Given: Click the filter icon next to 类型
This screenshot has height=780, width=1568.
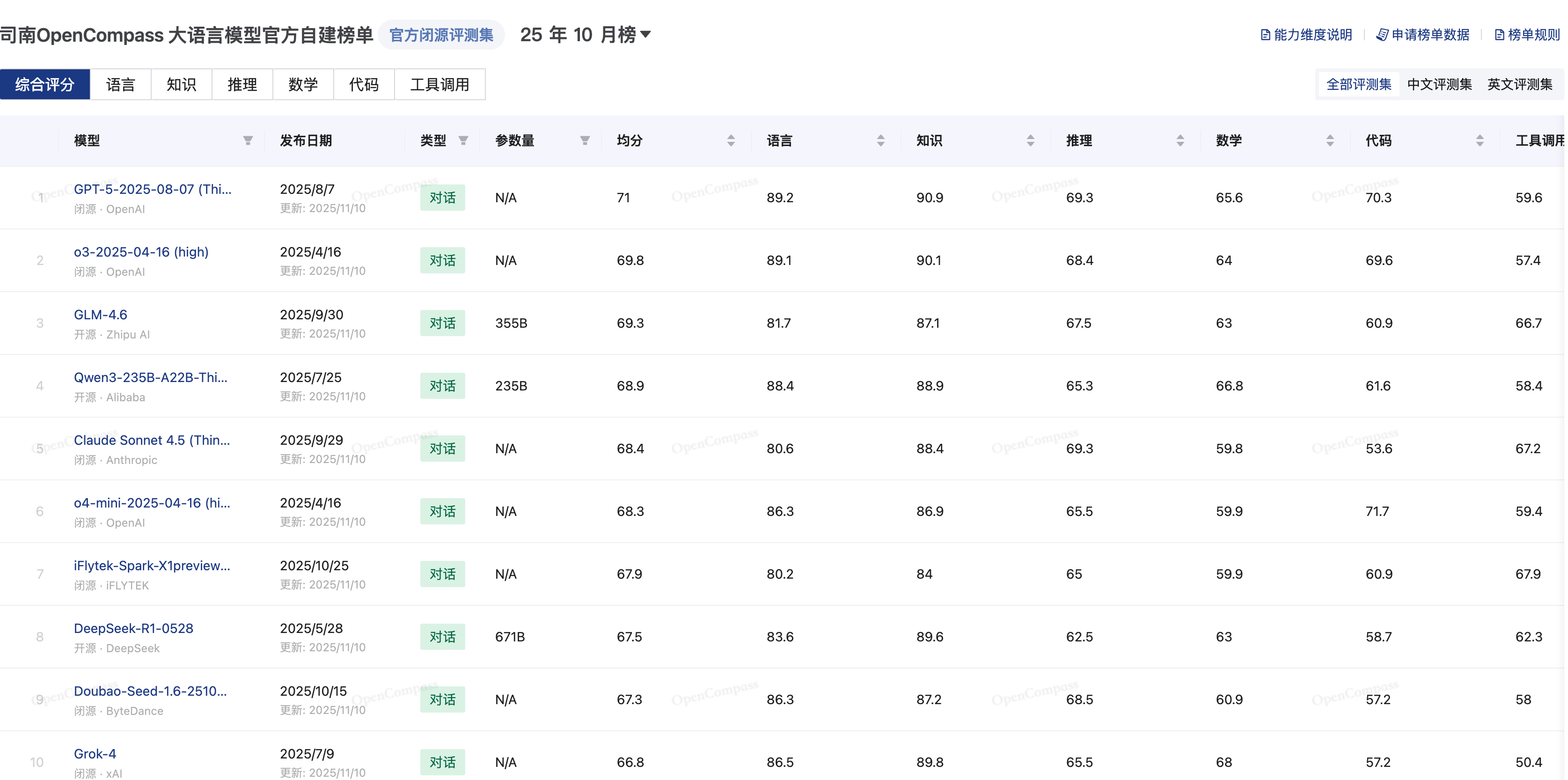Looking at the screenshot, I should coord(463,140).
